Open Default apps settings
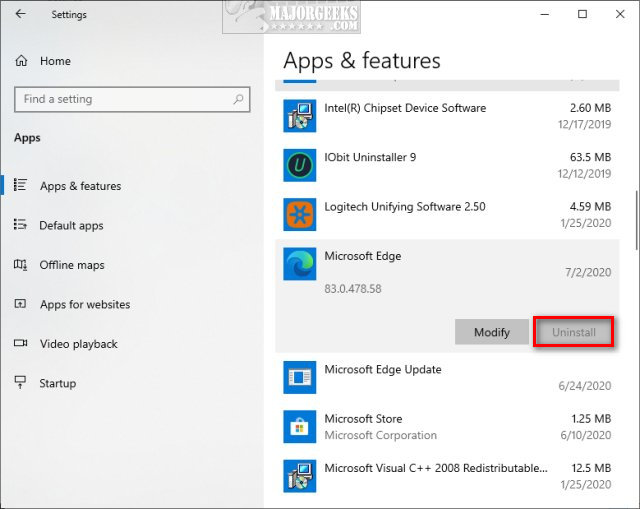640x509 pixels. pos(71,226)
